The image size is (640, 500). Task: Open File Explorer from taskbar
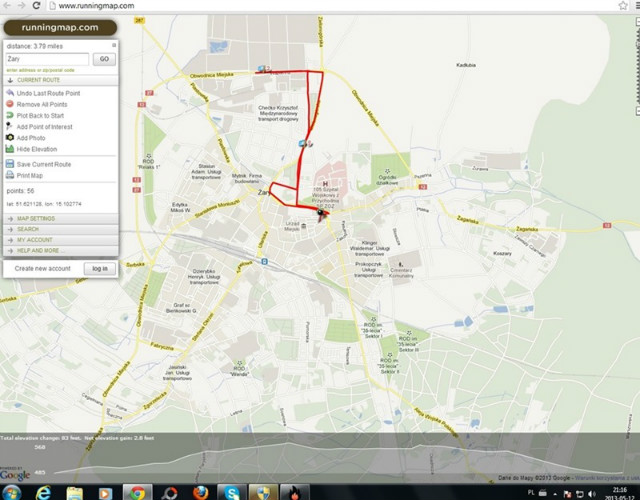tap(74, 493)
